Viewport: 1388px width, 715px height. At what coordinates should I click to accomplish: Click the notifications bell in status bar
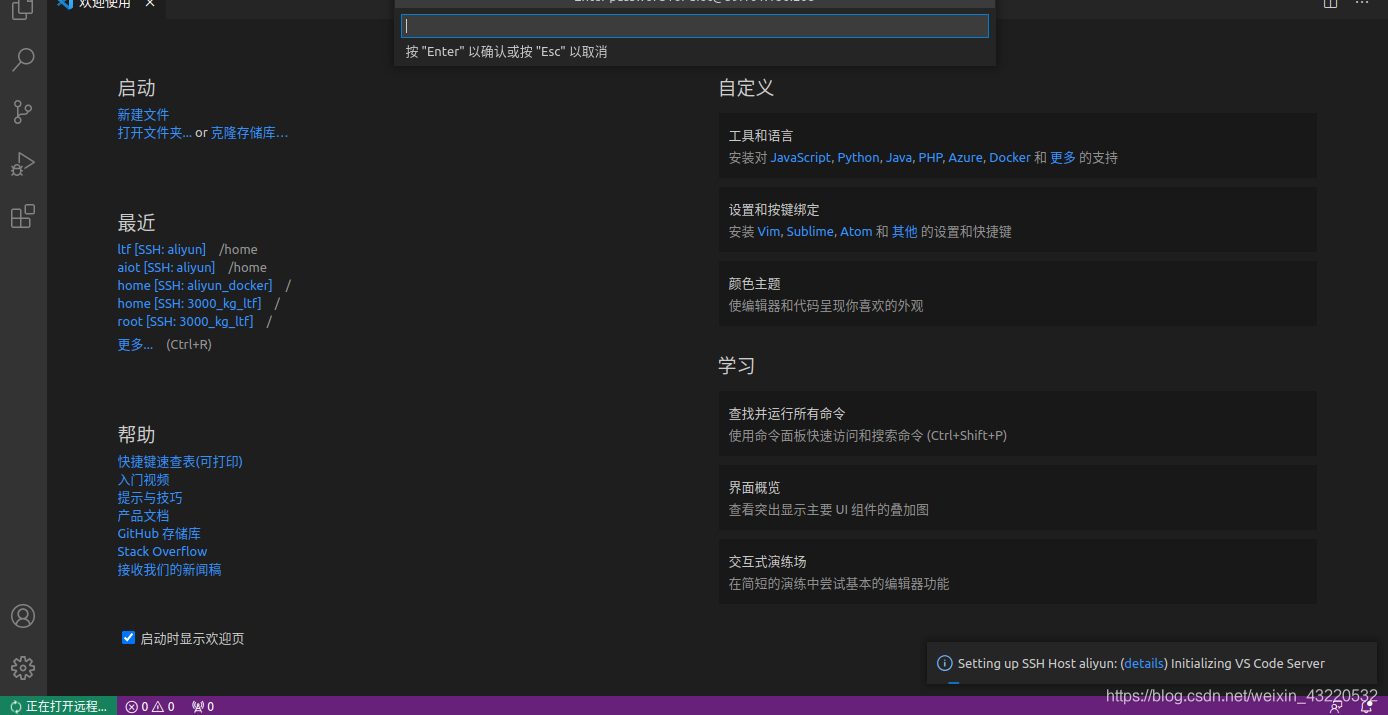pos(1367,706)
